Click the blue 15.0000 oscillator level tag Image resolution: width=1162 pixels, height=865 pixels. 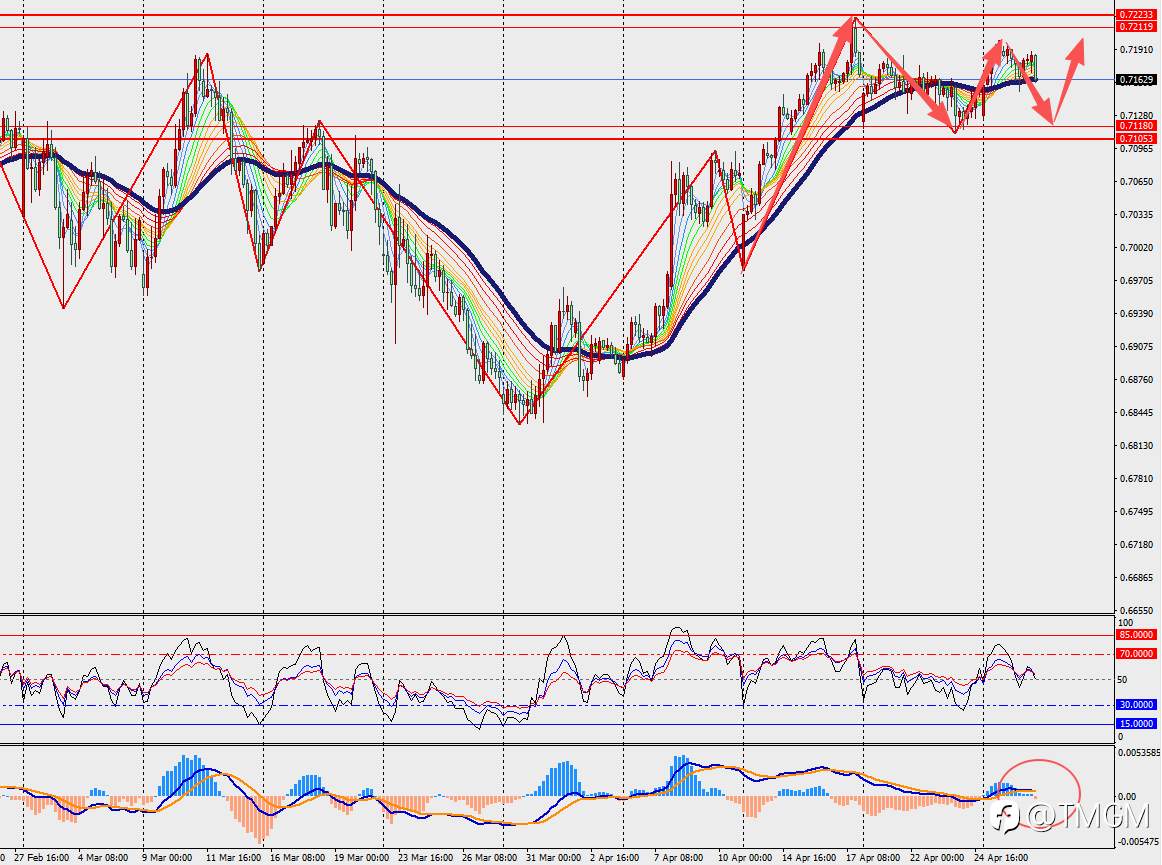pyautogui.click(x=1136, y=723)
